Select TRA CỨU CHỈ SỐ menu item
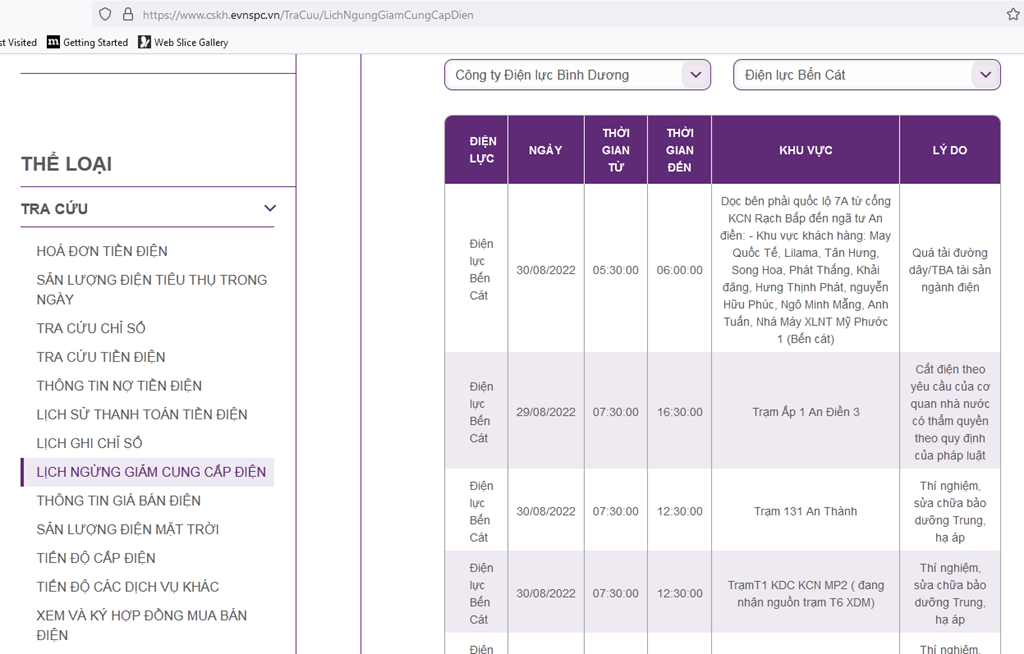Viewport: 1024px width, 654px height. click(x=91, y=329)
